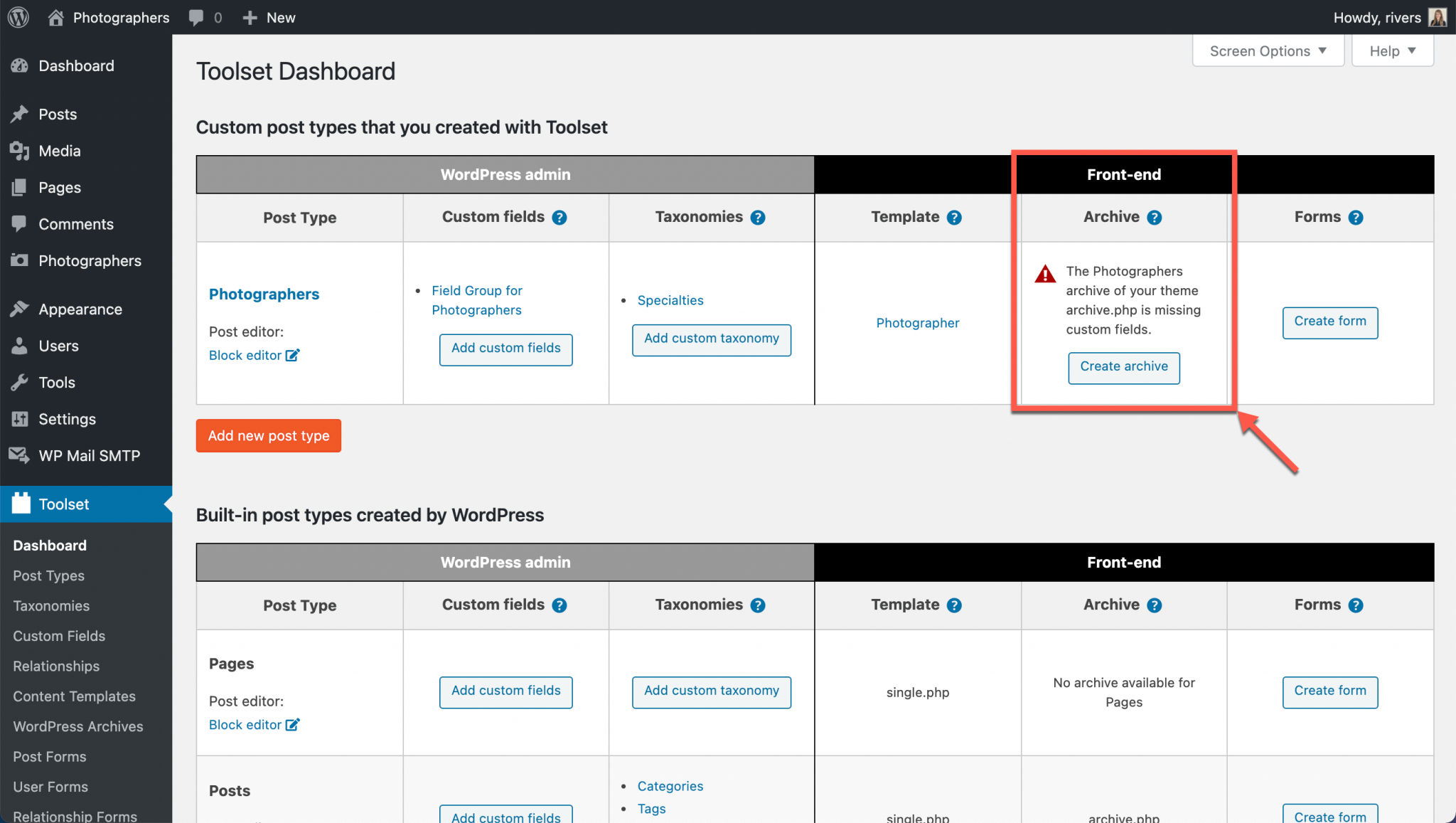Open the Photographer template link
Screen dimensions: 1456x823
pyautogui.click(x=917, y=323)
